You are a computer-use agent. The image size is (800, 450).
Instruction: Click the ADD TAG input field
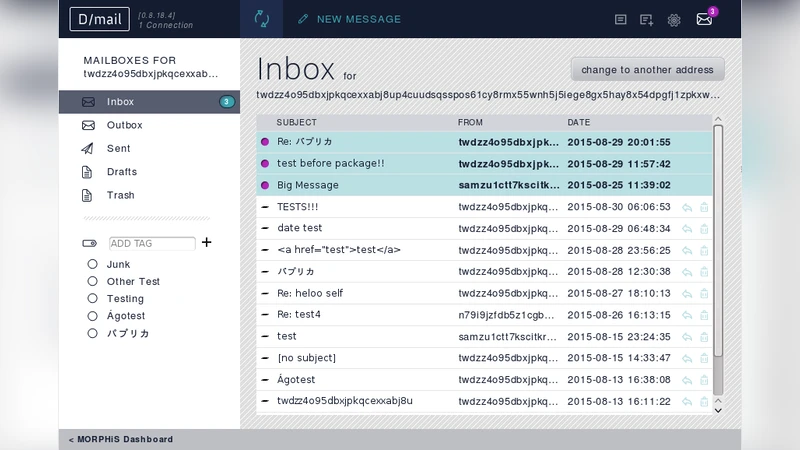151,243
